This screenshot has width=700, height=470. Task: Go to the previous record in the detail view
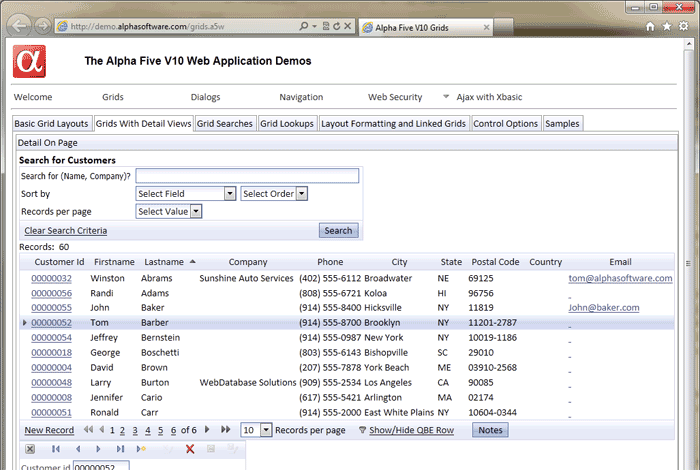(x=78, y=449)
